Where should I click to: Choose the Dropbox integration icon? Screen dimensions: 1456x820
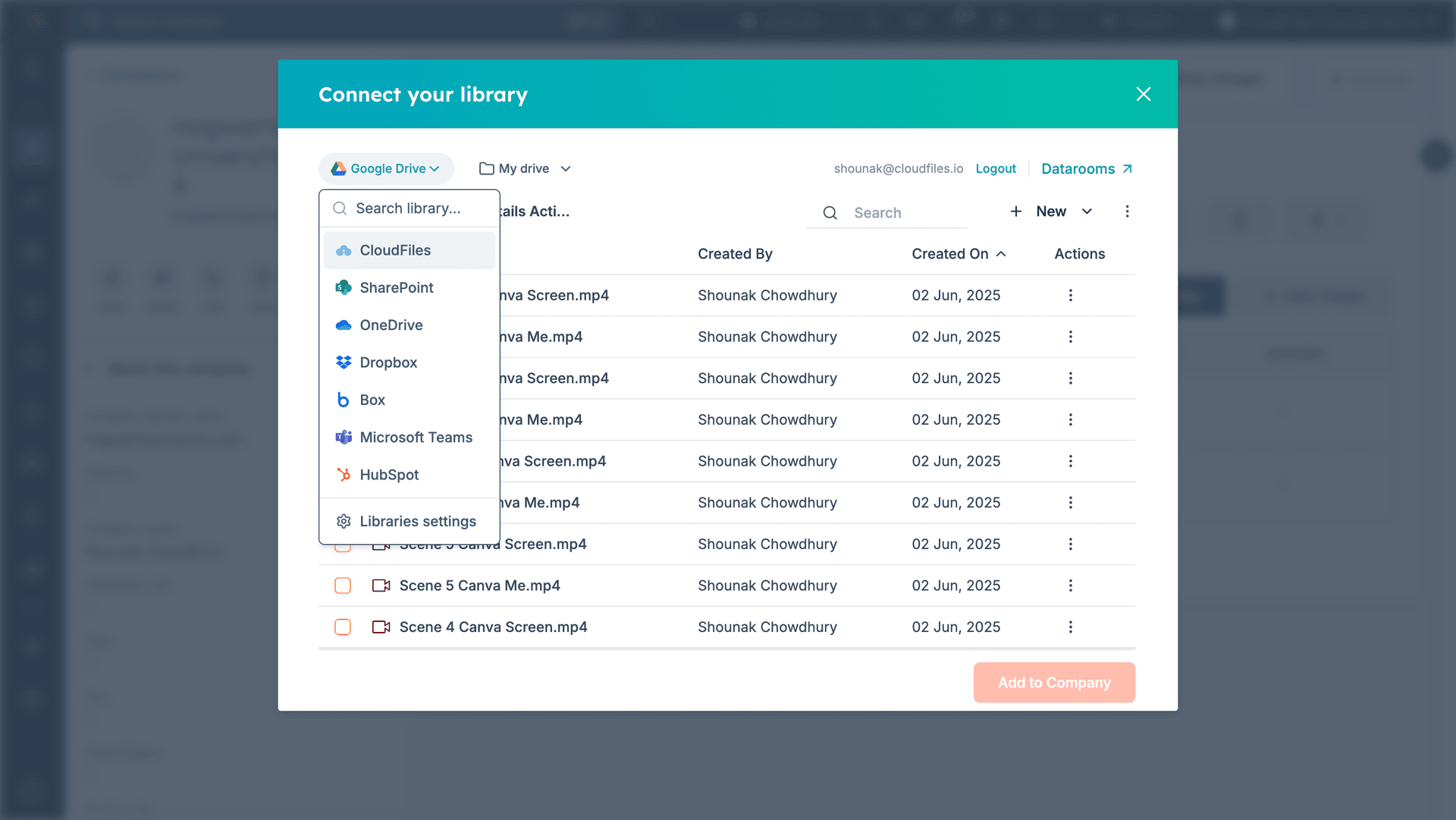tap(343, 362)
